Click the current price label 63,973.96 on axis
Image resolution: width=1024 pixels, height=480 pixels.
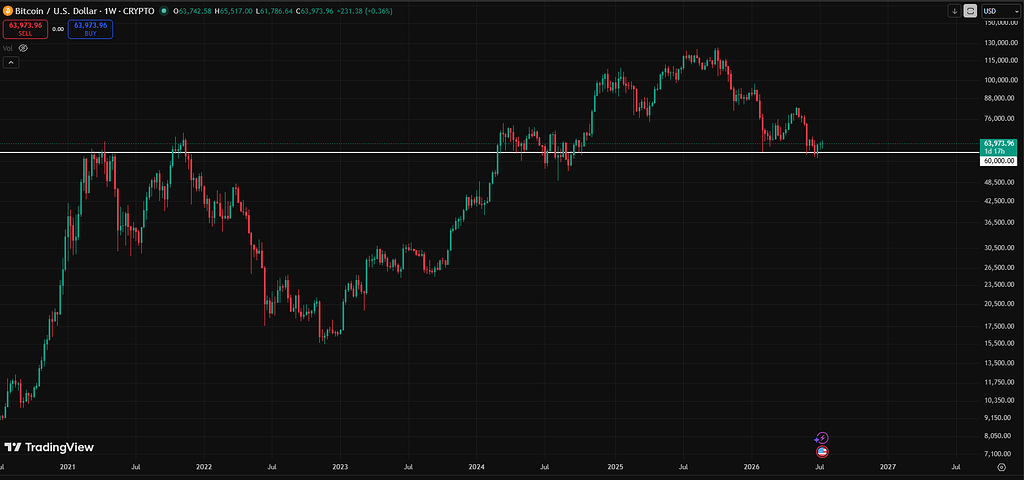coord(998,143)
